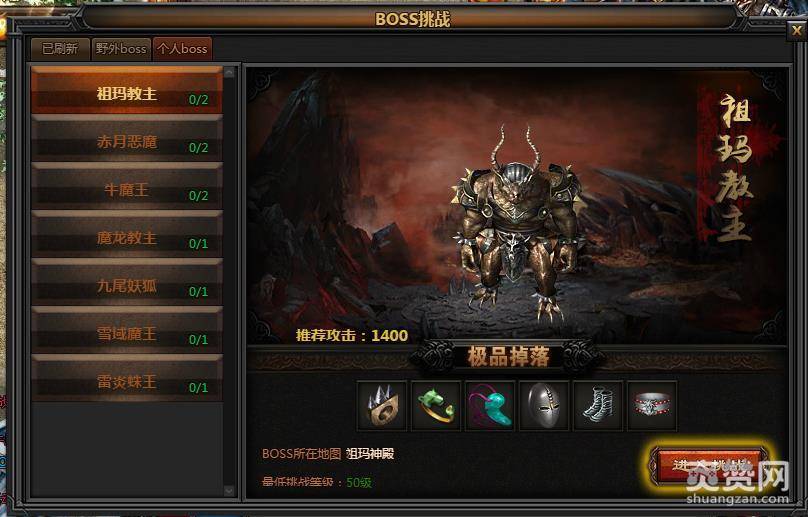
Task: Click the spiked ring drop item icon
Action: [x=382, y=406]
